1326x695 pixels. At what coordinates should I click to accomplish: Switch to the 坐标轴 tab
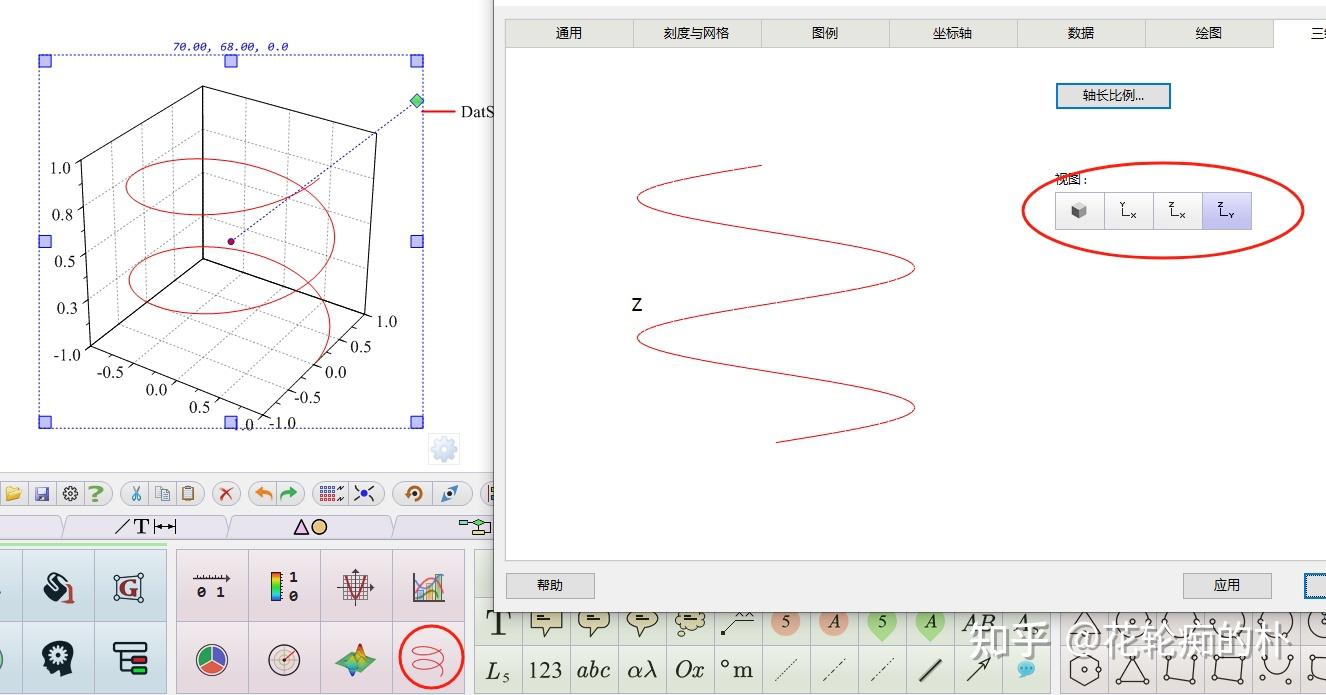(x=951, y=32)
